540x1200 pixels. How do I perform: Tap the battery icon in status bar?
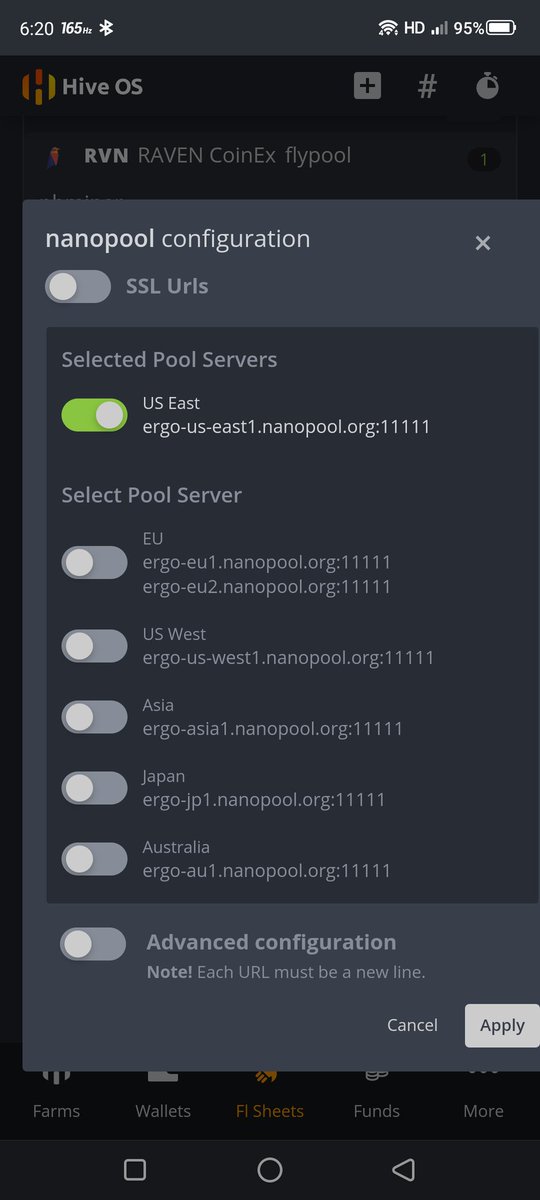503,28
